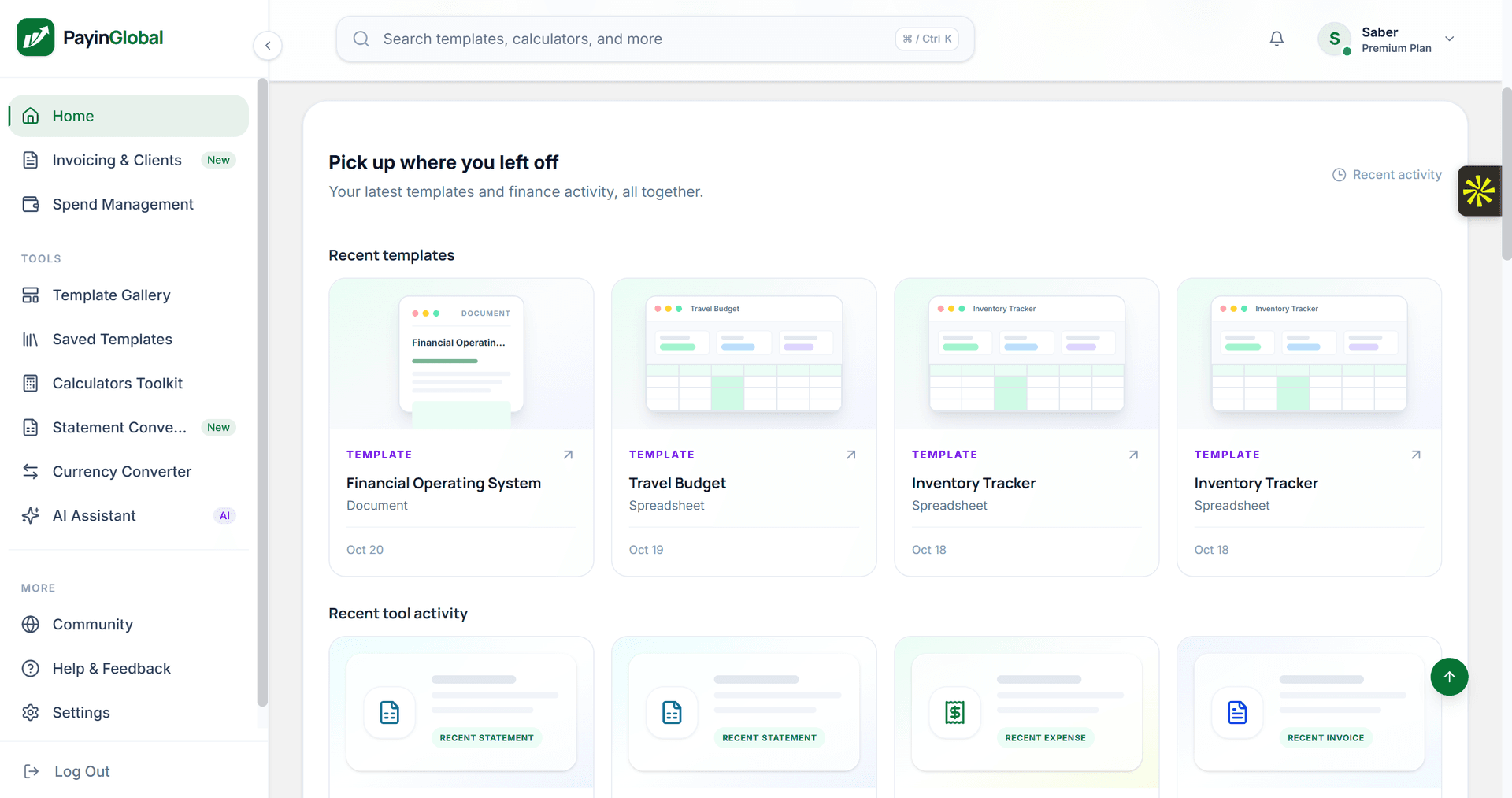
Task: Open Financial Operating System template thumbnail
Action: 461,354
